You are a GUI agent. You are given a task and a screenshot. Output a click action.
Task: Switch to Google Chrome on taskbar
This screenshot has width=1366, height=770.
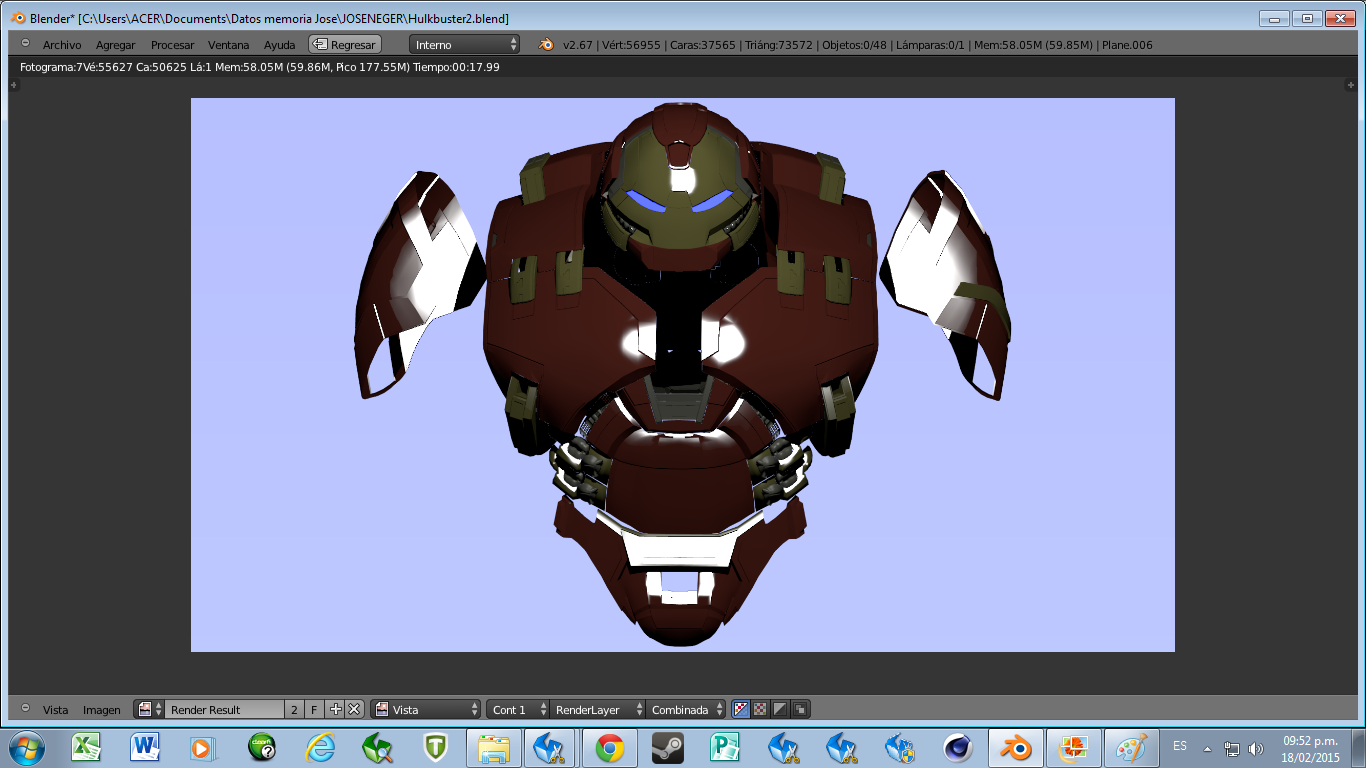609,748
